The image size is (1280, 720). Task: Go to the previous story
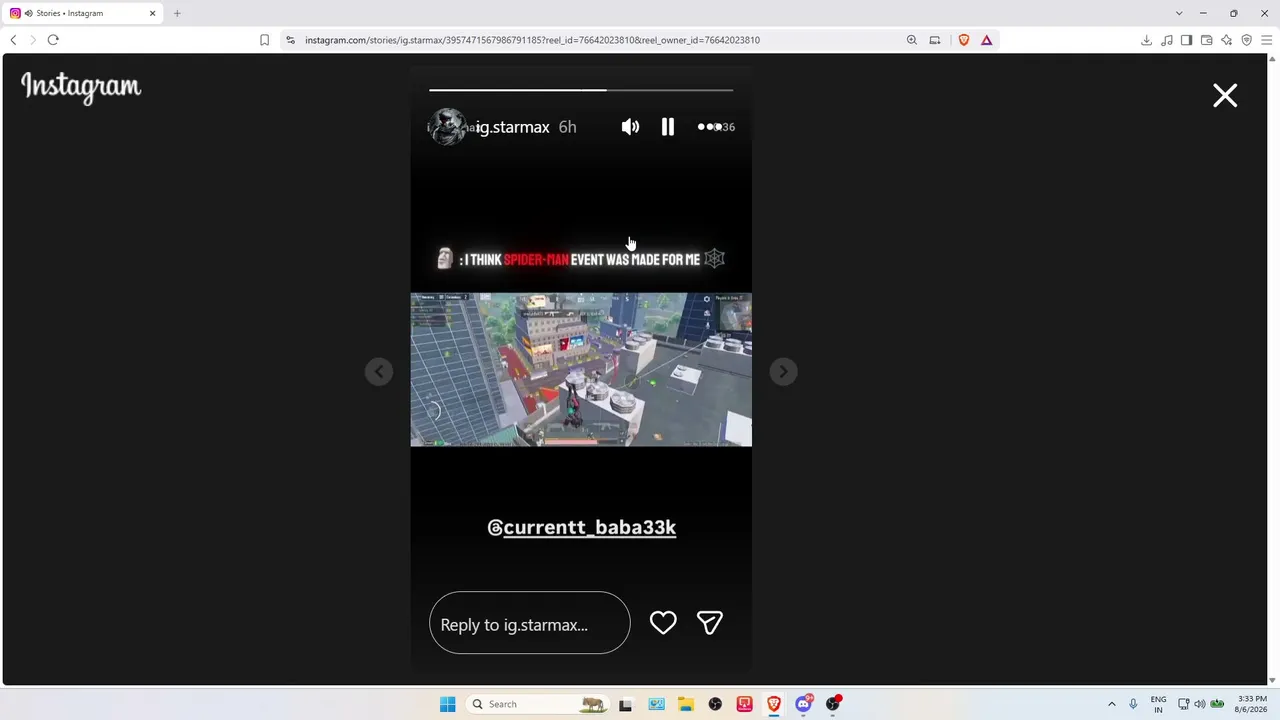click(x=379, y=372)
